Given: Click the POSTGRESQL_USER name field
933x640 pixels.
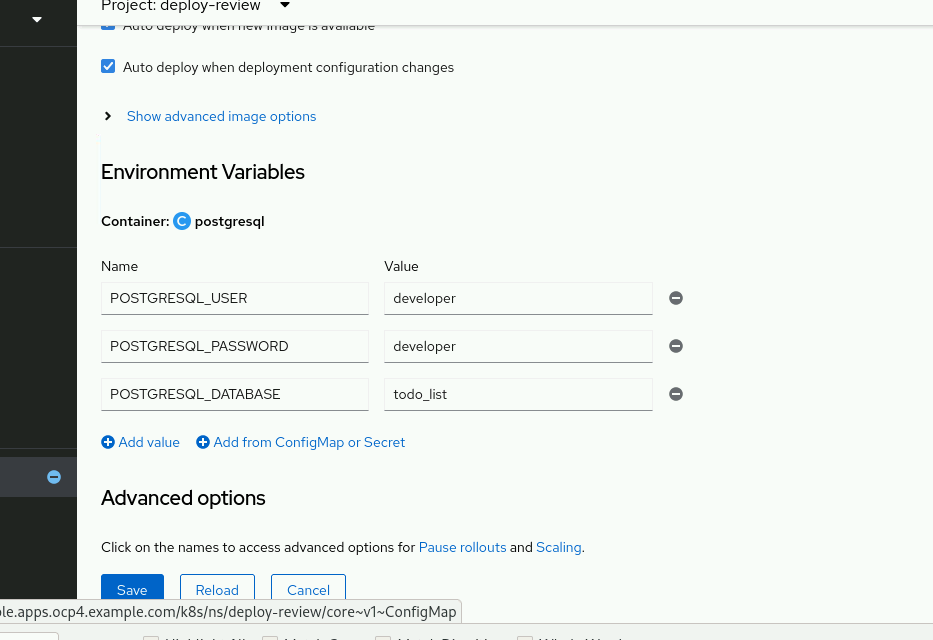Looking at the screenshot, I should pos(235,298).
